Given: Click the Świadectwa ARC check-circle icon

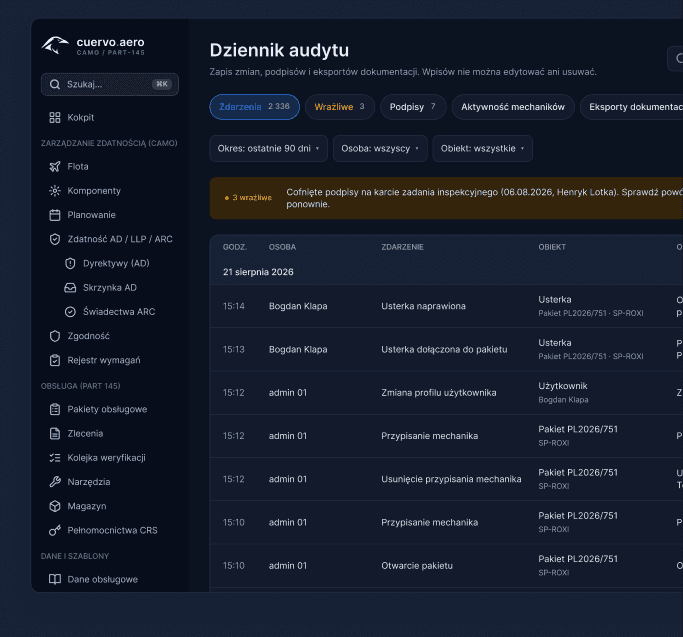Looking at the screenshot, I should tap(70, 312).
